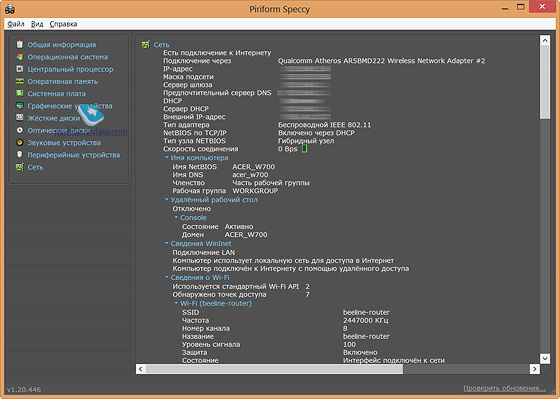Screen dimensions: 560x399
Task: Open the Общая информация section
Action: (62, 45)
